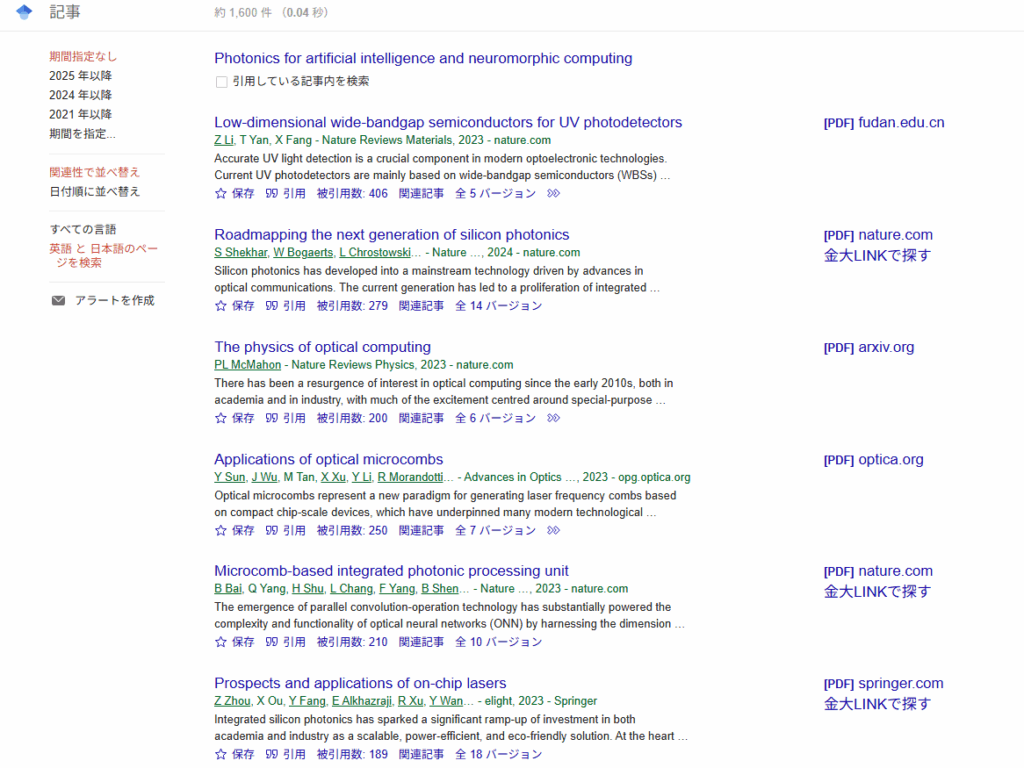The image size is (1024, 768).
Task: View 被引用数: 189 citations
Action: (x=352, y=754)
